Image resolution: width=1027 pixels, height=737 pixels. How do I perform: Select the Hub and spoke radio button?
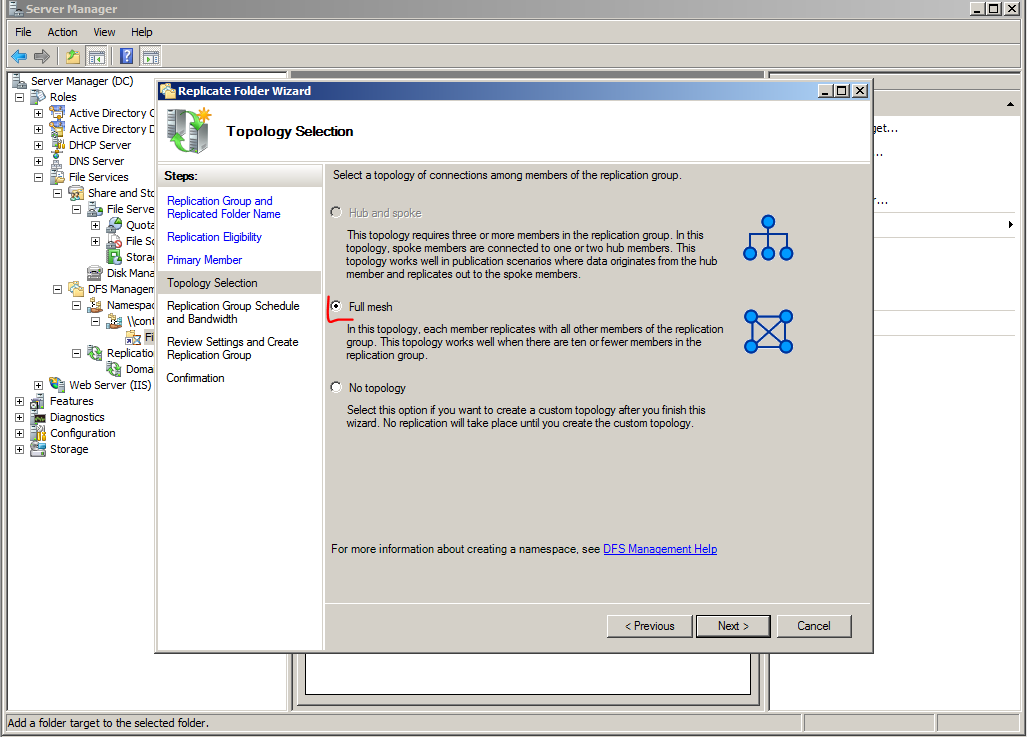click(336, 212)
